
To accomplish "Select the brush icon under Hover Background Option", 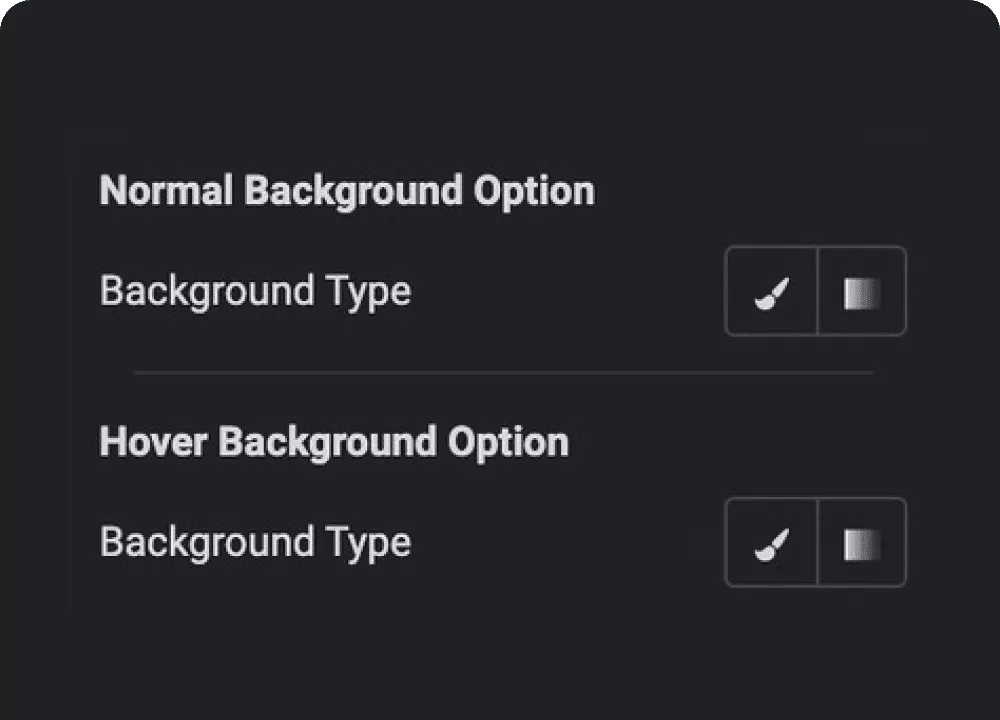I will pos(771,542).
